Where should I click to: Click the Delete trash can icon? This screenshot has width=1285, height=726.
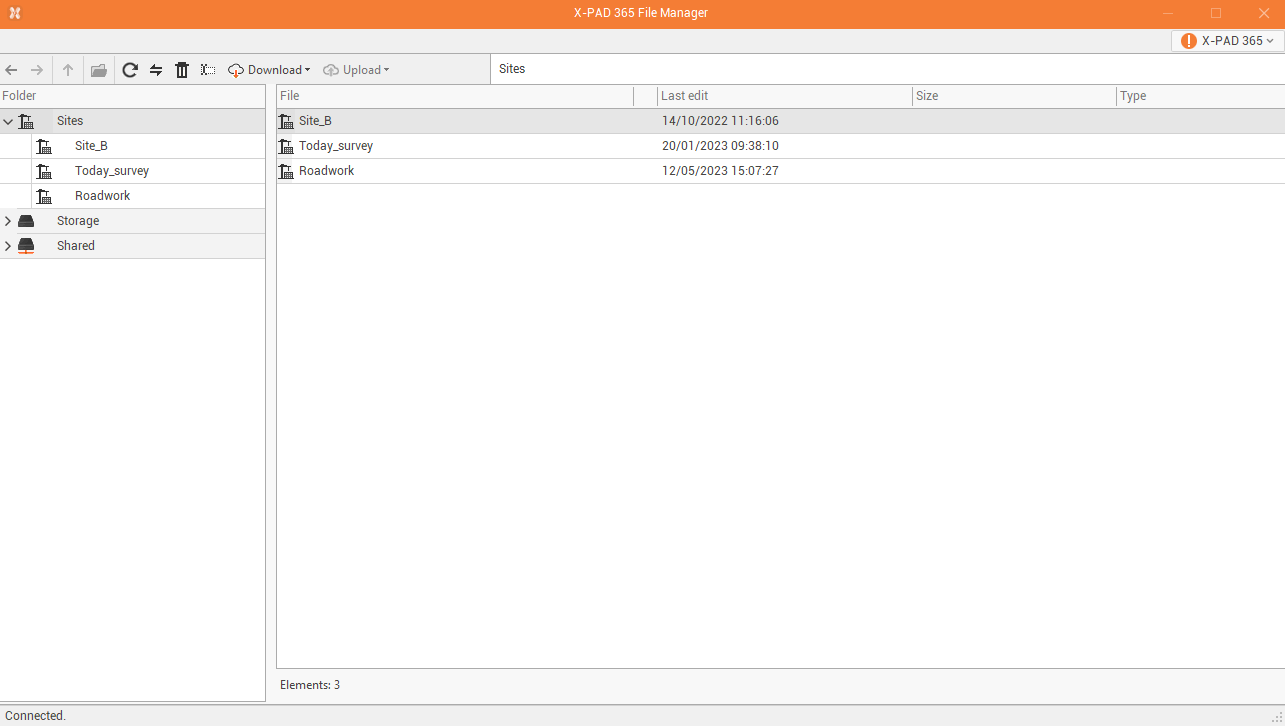point(182,70)
